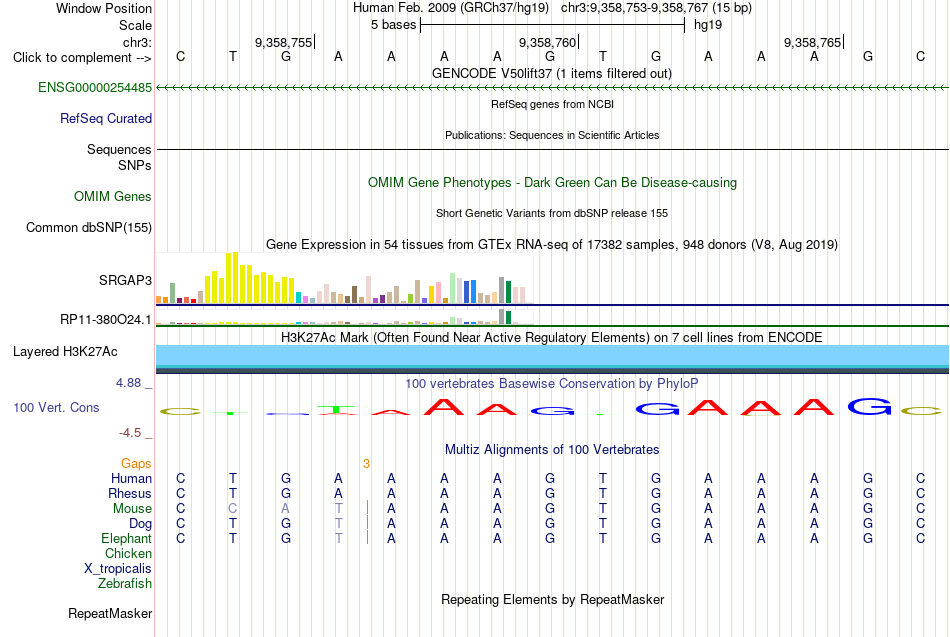
Task: Click the 'Click to complement -->' label
Action: [x=82, y=58]
